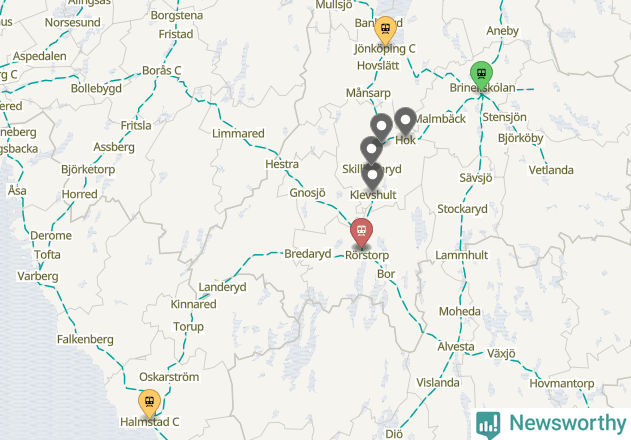Select the yellow train marker at Halmstad C

coord(149,403)
